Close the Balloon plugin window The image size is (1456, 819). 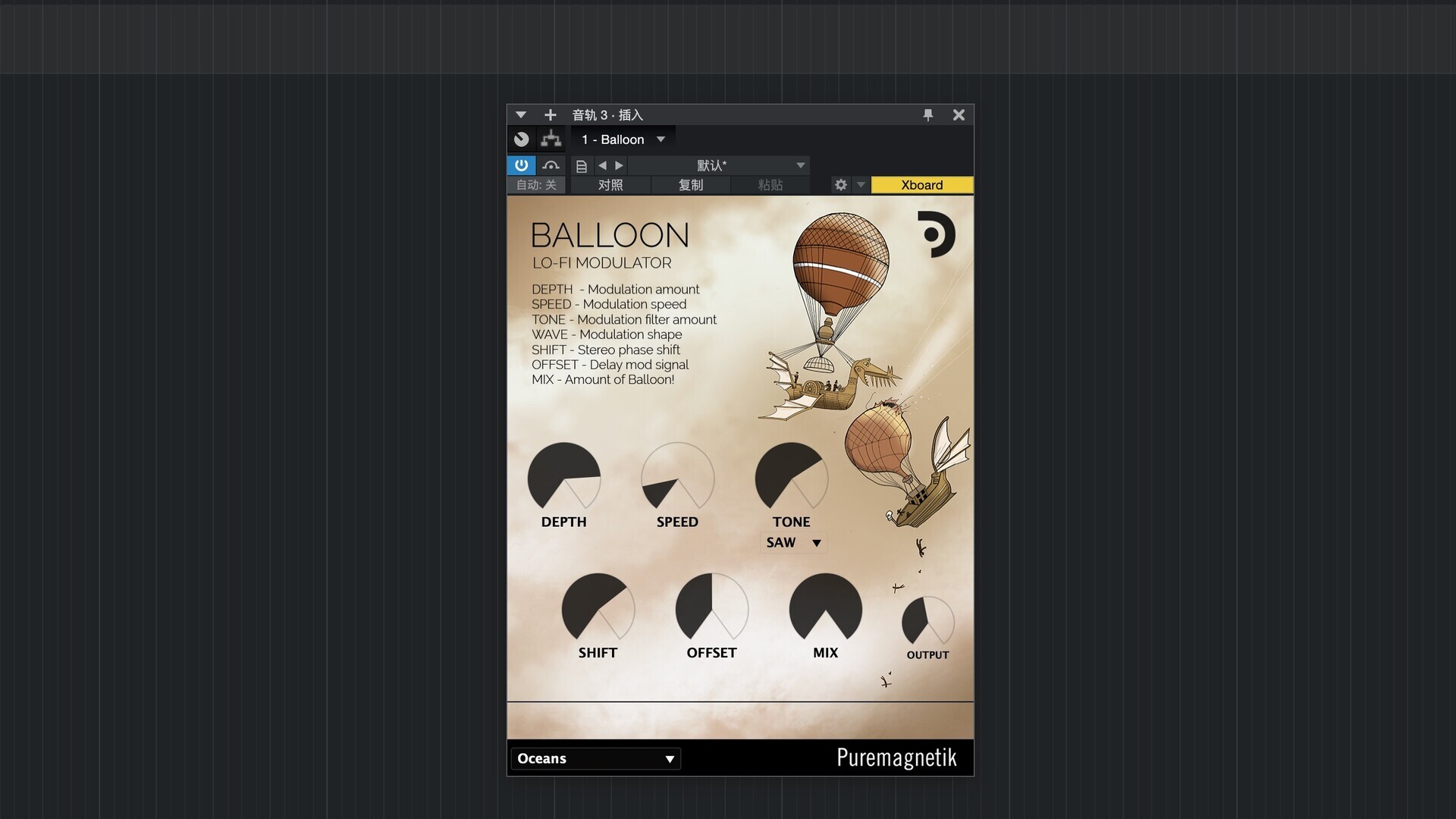coord(959,115)
